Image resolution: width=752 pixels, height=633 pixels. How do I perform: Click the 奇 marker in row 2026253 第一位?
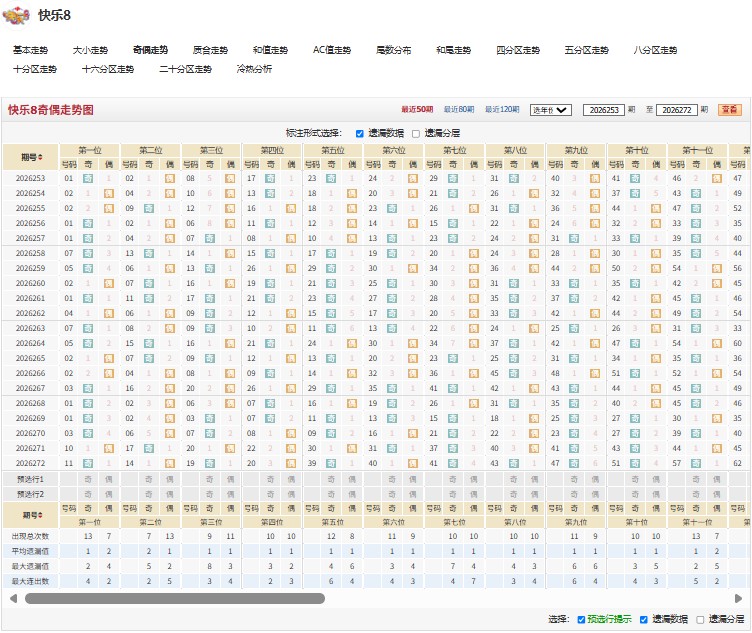click(x=88, y=178)
